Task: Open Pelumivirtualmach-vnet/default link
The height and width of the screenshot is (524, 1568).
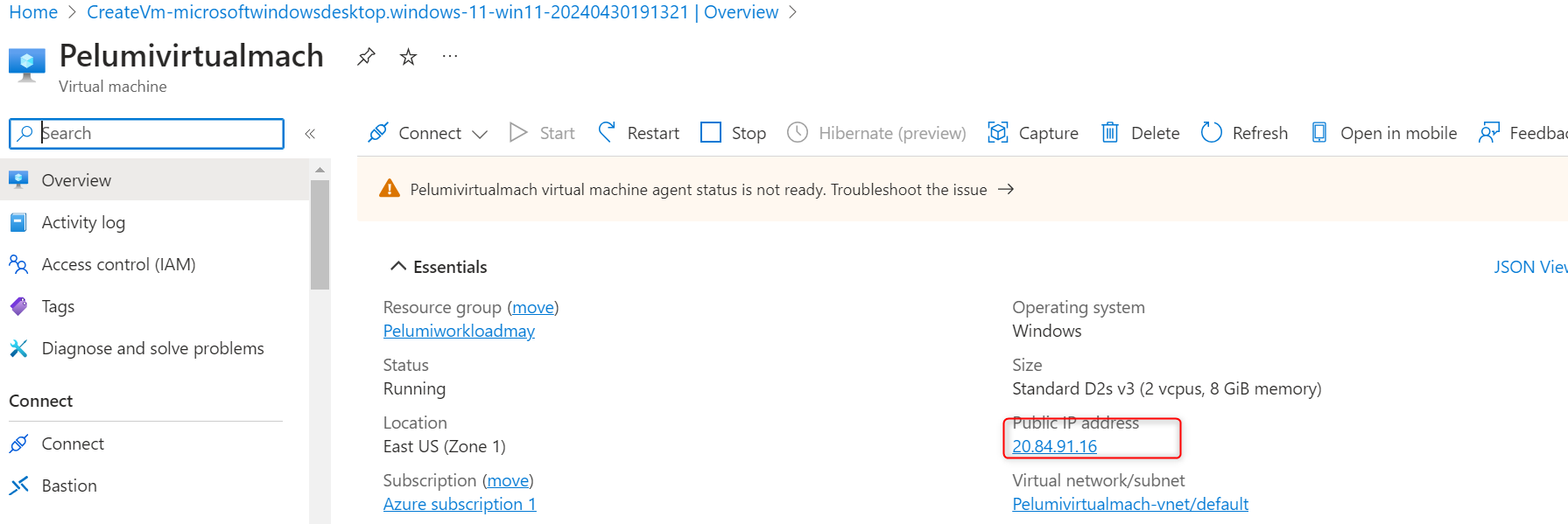Action: point(1130,504)
